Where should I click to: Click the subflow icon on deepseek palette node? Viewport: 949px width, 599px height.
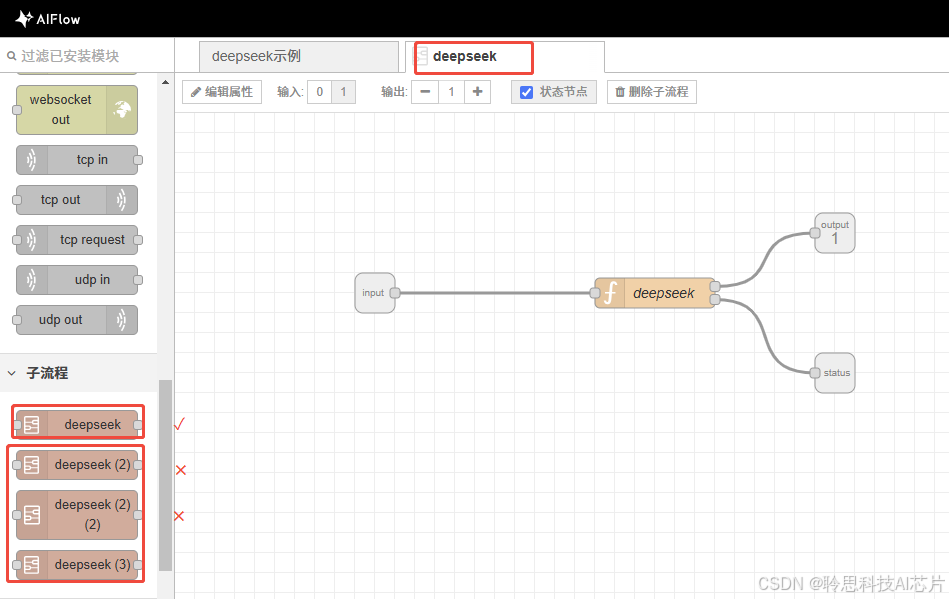point(31,425)
